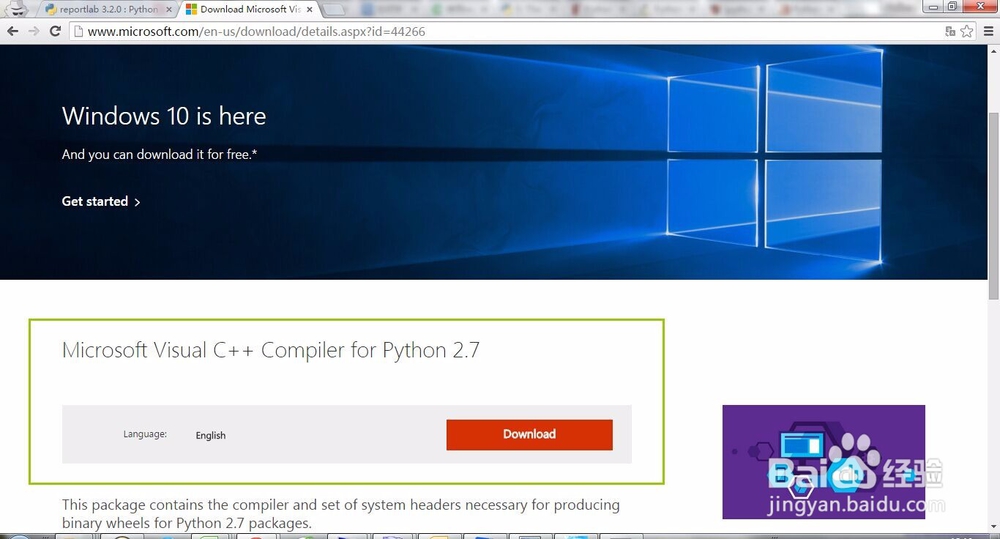The height and width of the screenshot is (539, 1000).
Task: Click the Language: label
Action: click(x=145, y=434)
